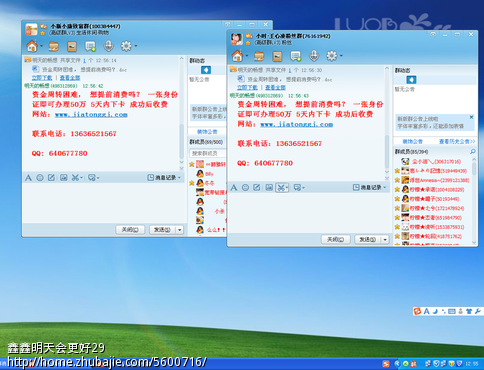Viewport: 484px width, 370px height.
Task: Click the blue group dynamics icon in left window
Action: 206,70
